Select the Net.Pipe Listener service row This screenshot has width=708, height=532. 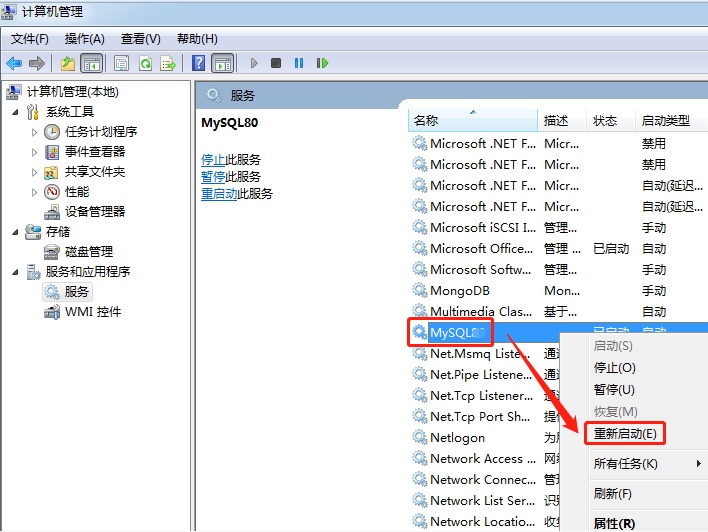point(484,374)
